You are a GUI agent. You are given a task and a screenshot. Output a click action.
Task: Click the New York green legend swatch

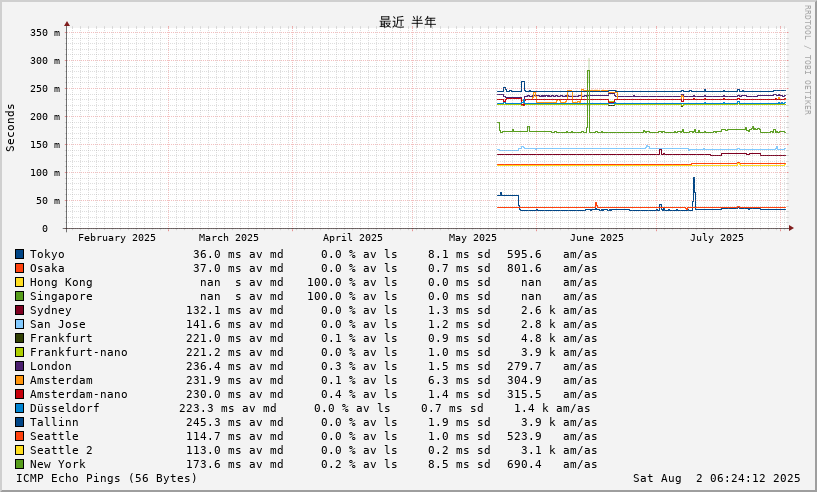19,464
